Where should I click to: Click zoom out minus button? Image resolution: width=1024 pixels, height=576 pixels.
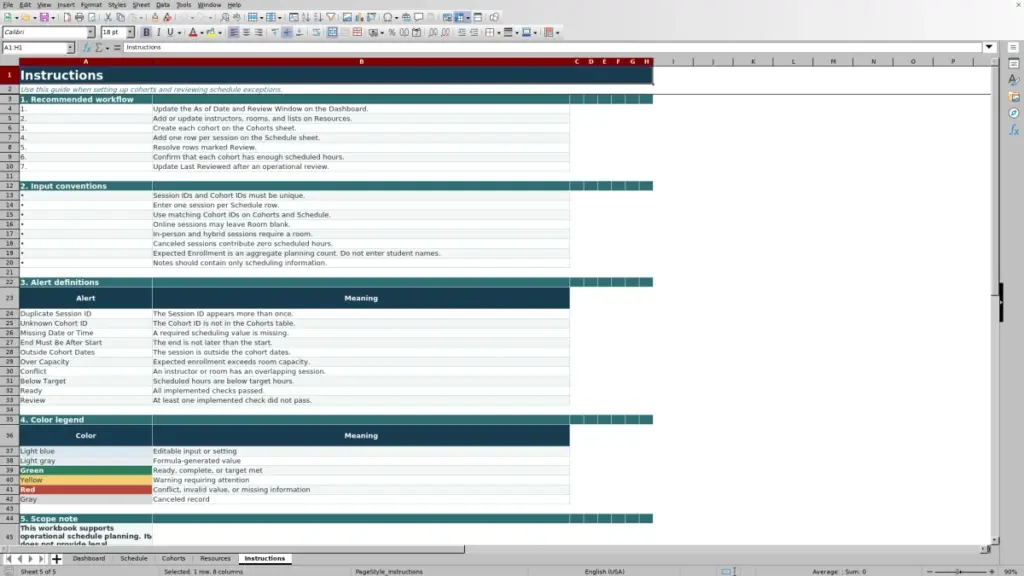[930, 571]
